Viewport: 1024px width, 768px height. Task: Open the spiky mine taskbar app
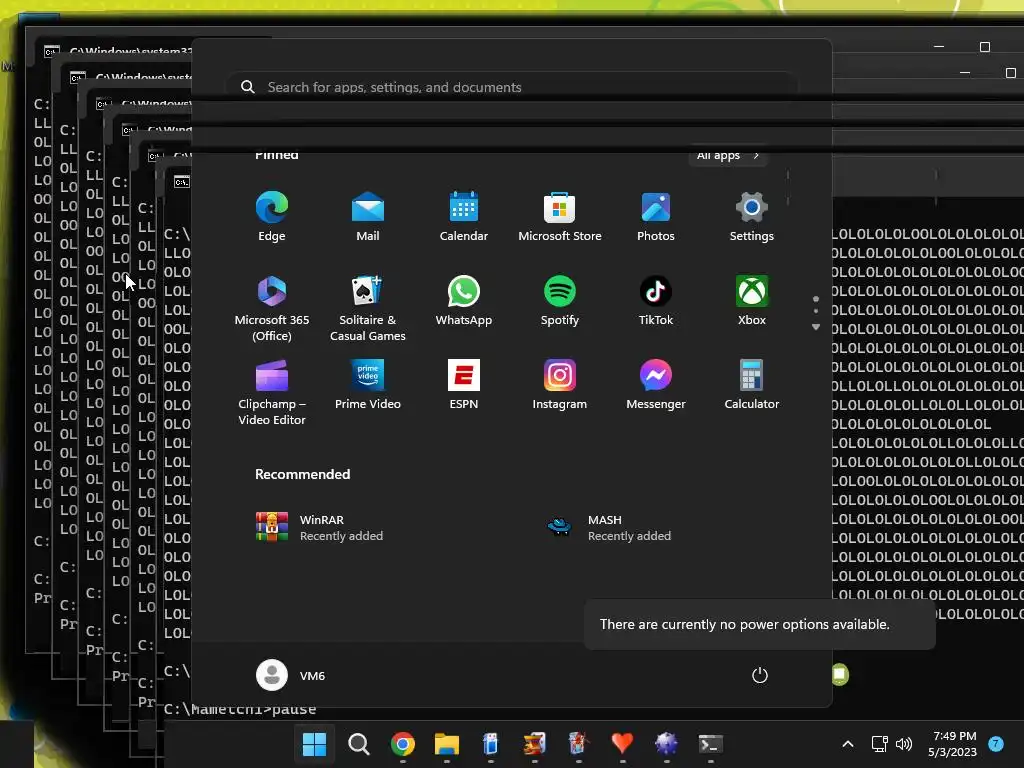[x=666, y=744]
